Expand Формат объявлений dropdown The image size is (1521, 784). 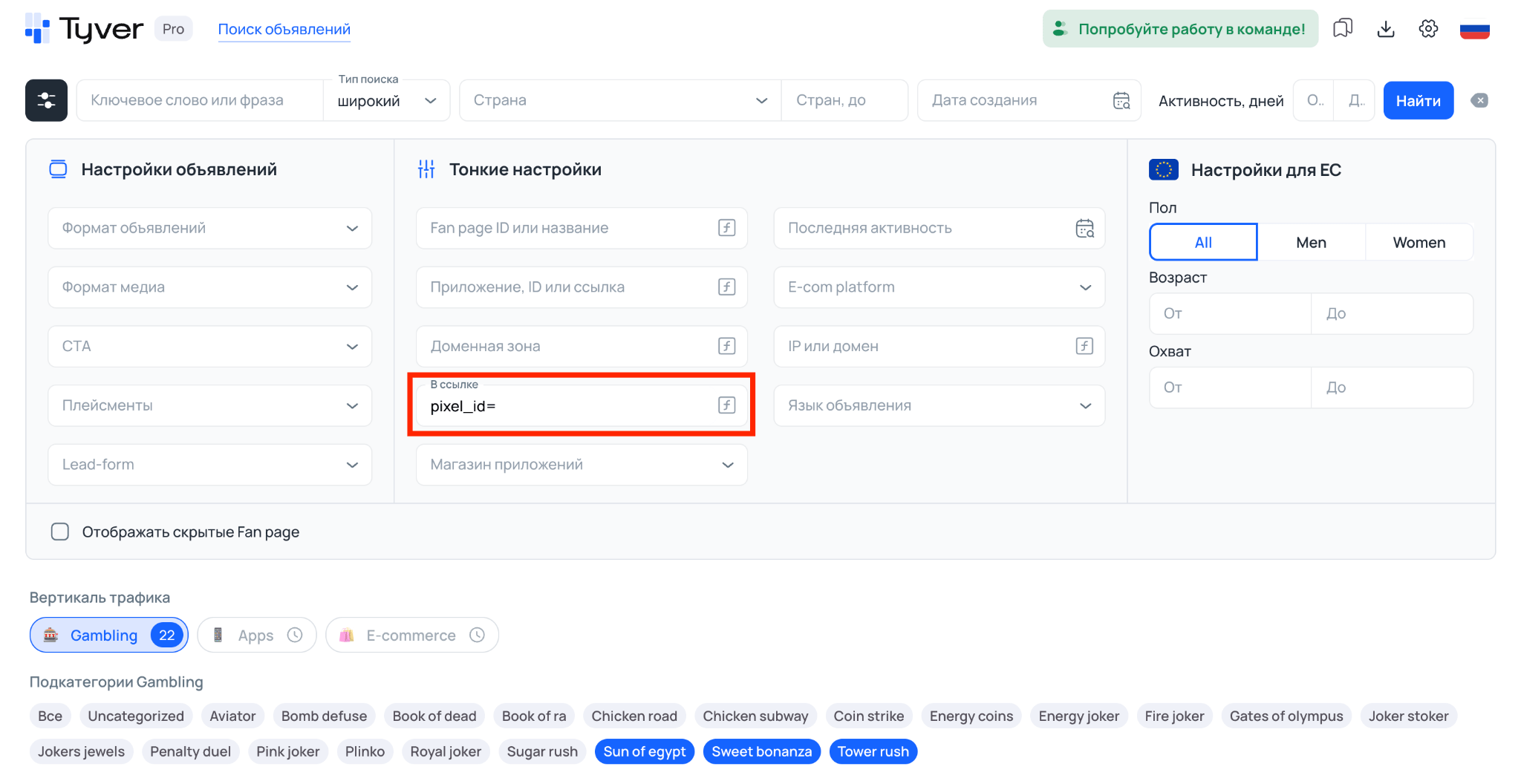click(209, 228)
